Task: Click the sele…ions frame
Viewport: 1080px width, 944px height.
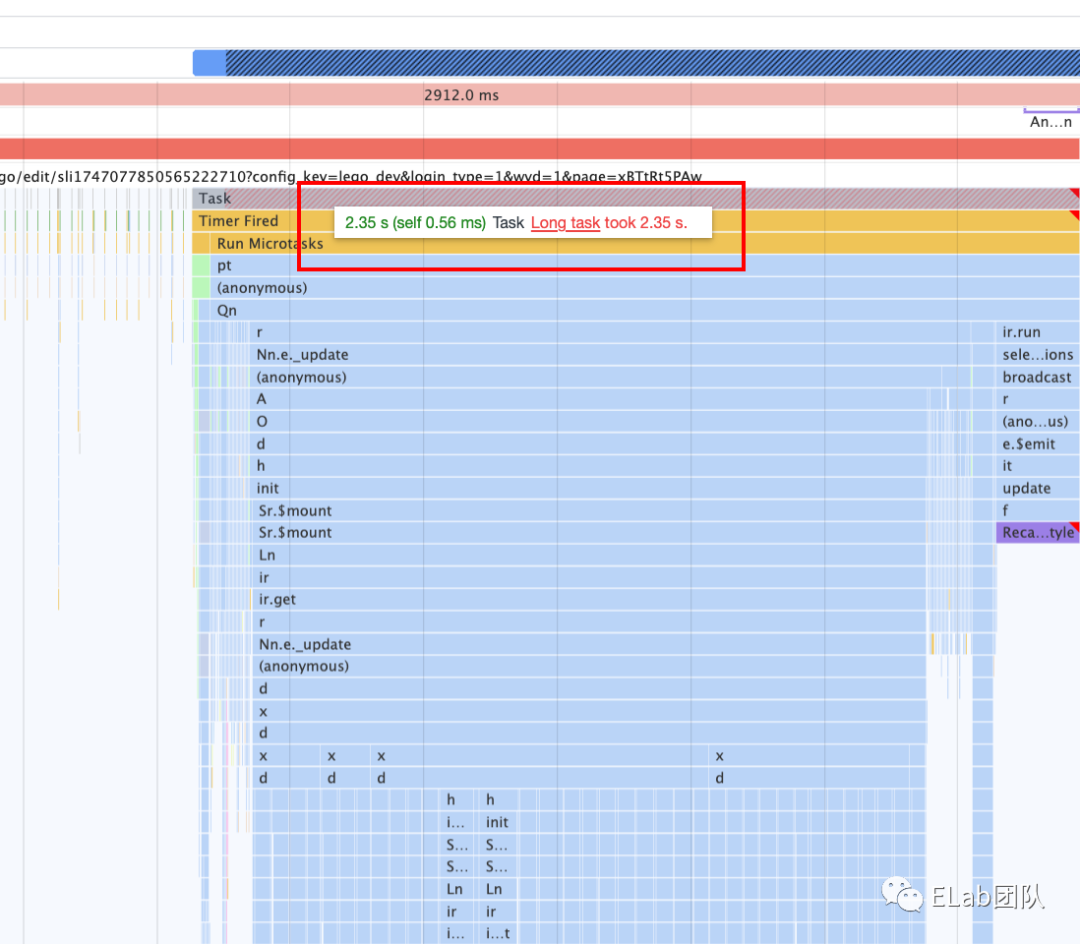Action: pos(1038,355)
